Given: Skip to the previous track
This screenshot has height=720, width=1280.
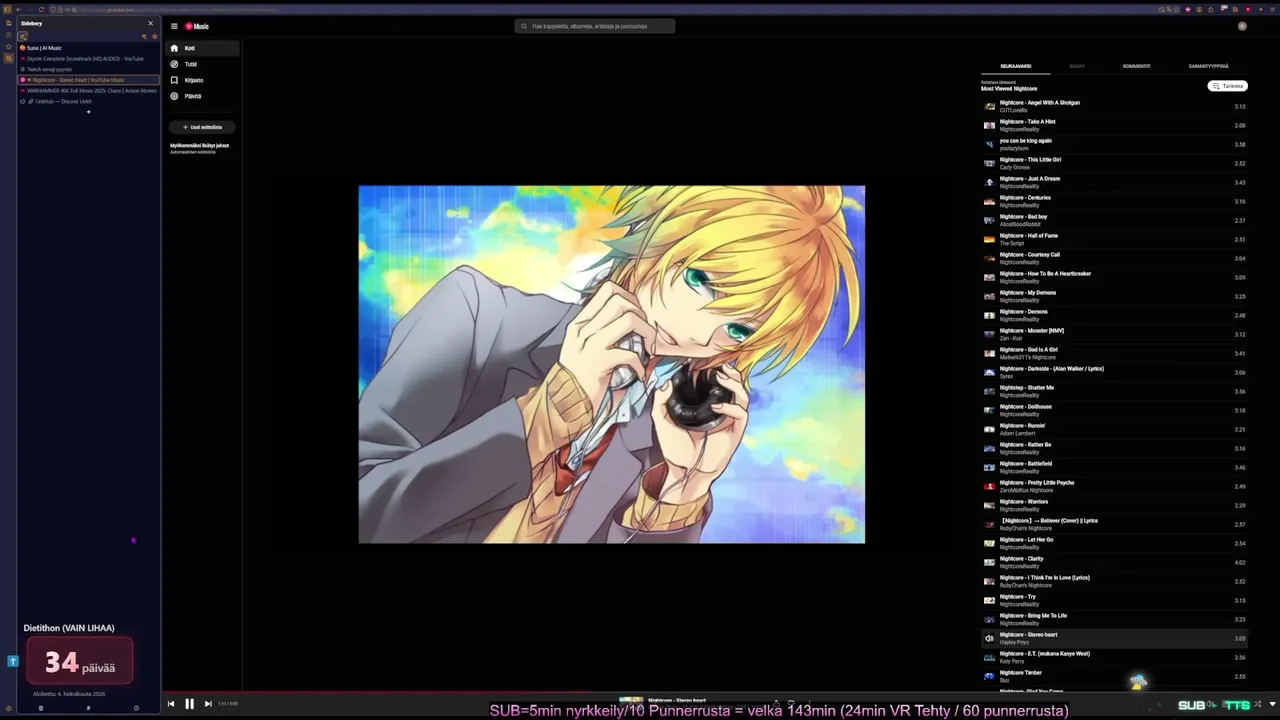Looking at the screenshot, I should (171, 704).
